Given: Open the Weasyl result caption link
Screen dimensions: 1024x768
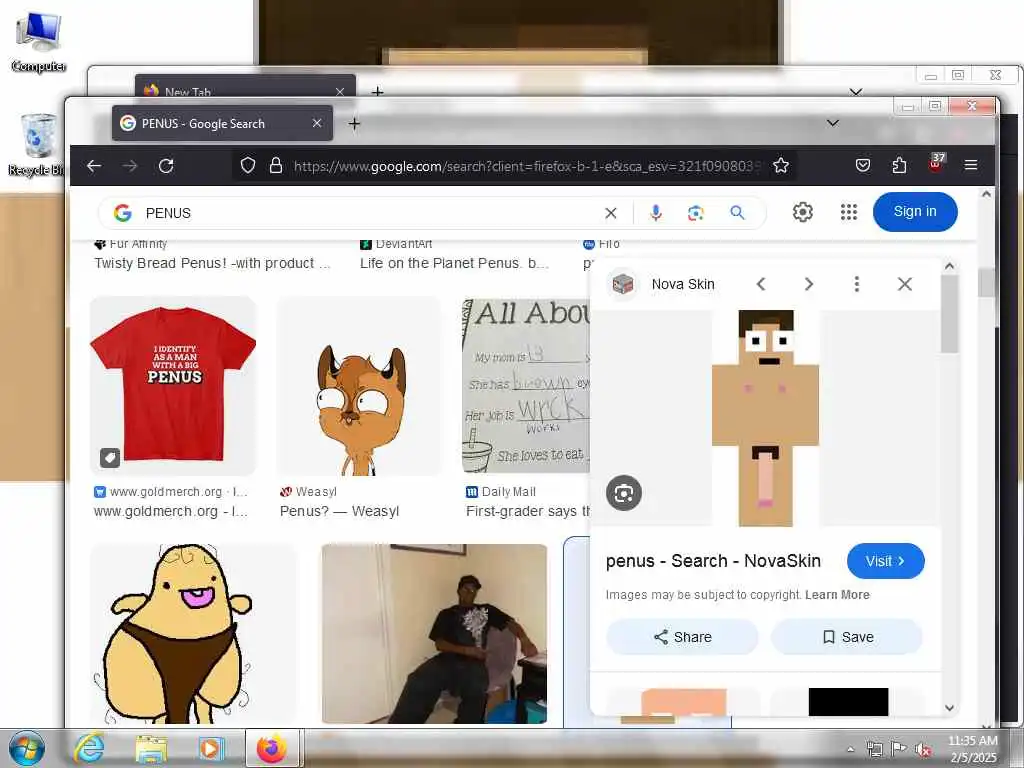Looking at the screenshot, I should click(340, 511).
